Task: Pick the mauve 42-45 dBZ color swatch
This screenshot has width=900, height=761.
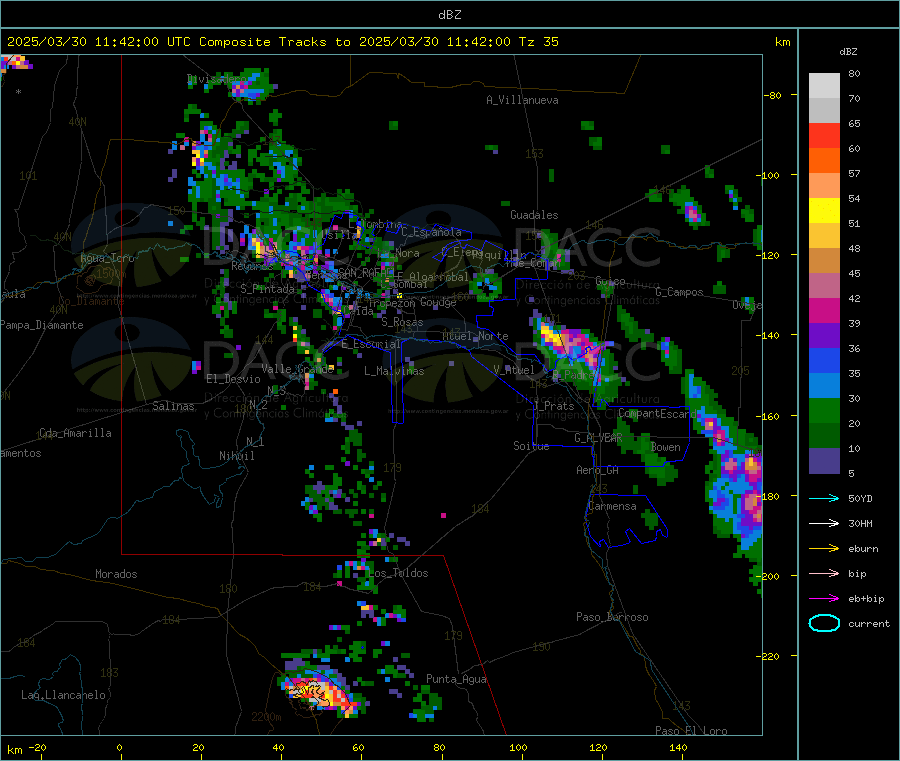Action: point(824,286)
